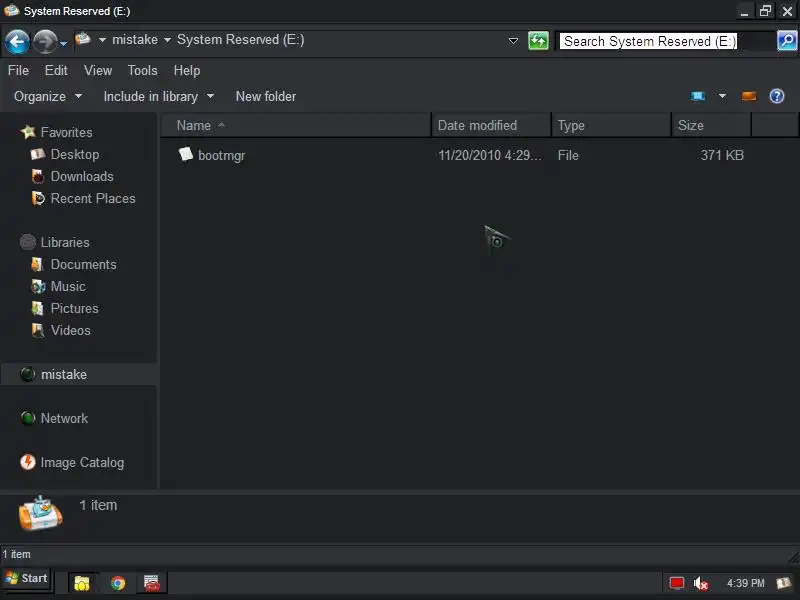Expand the dropdown arrow before 'mistake' breadcrumb
Screen dimensions: 800x600
point(102,40)
